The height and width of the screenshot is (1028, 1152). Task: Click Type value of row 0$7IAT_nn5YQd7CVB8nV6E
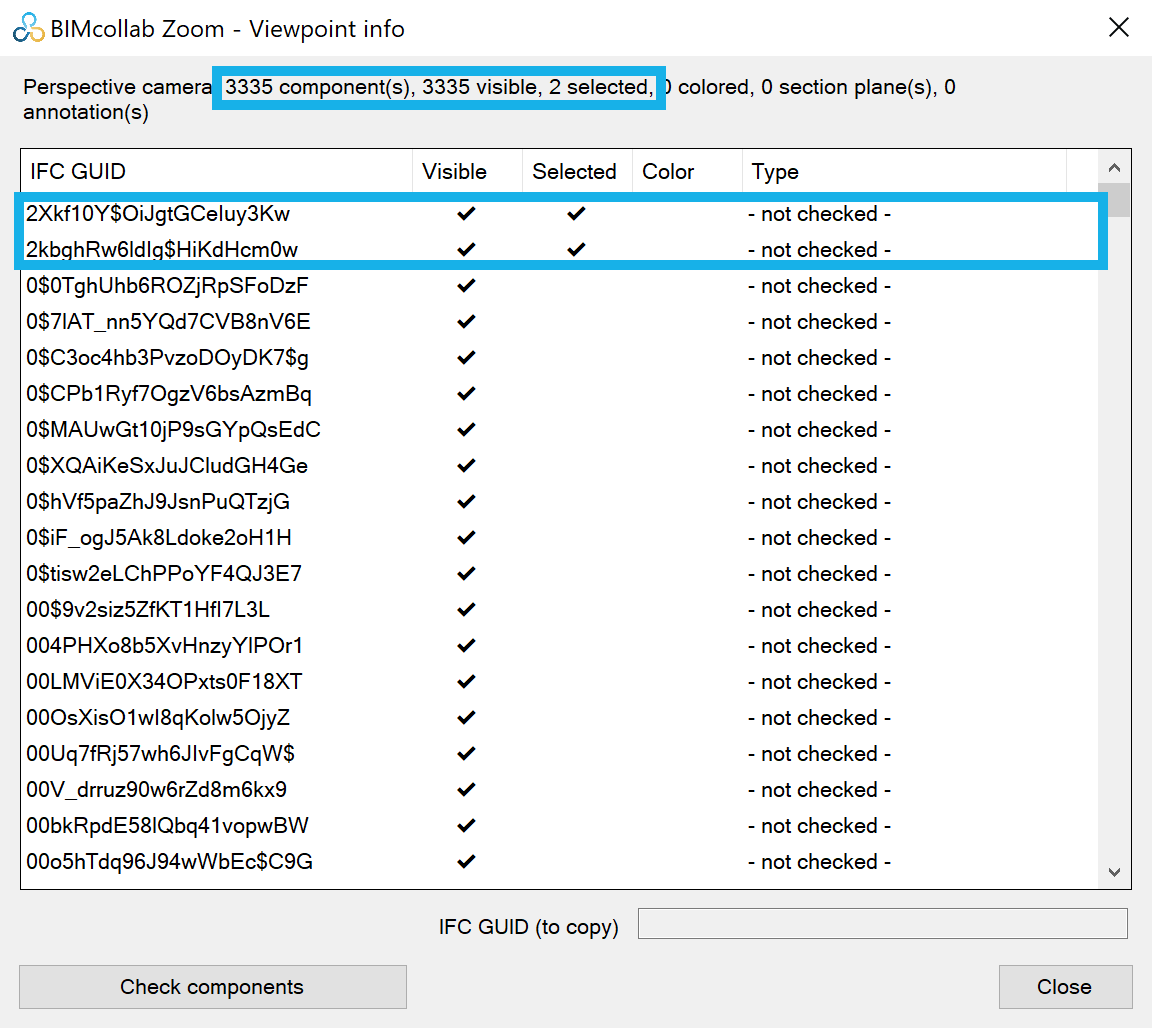tap(819, 322)
